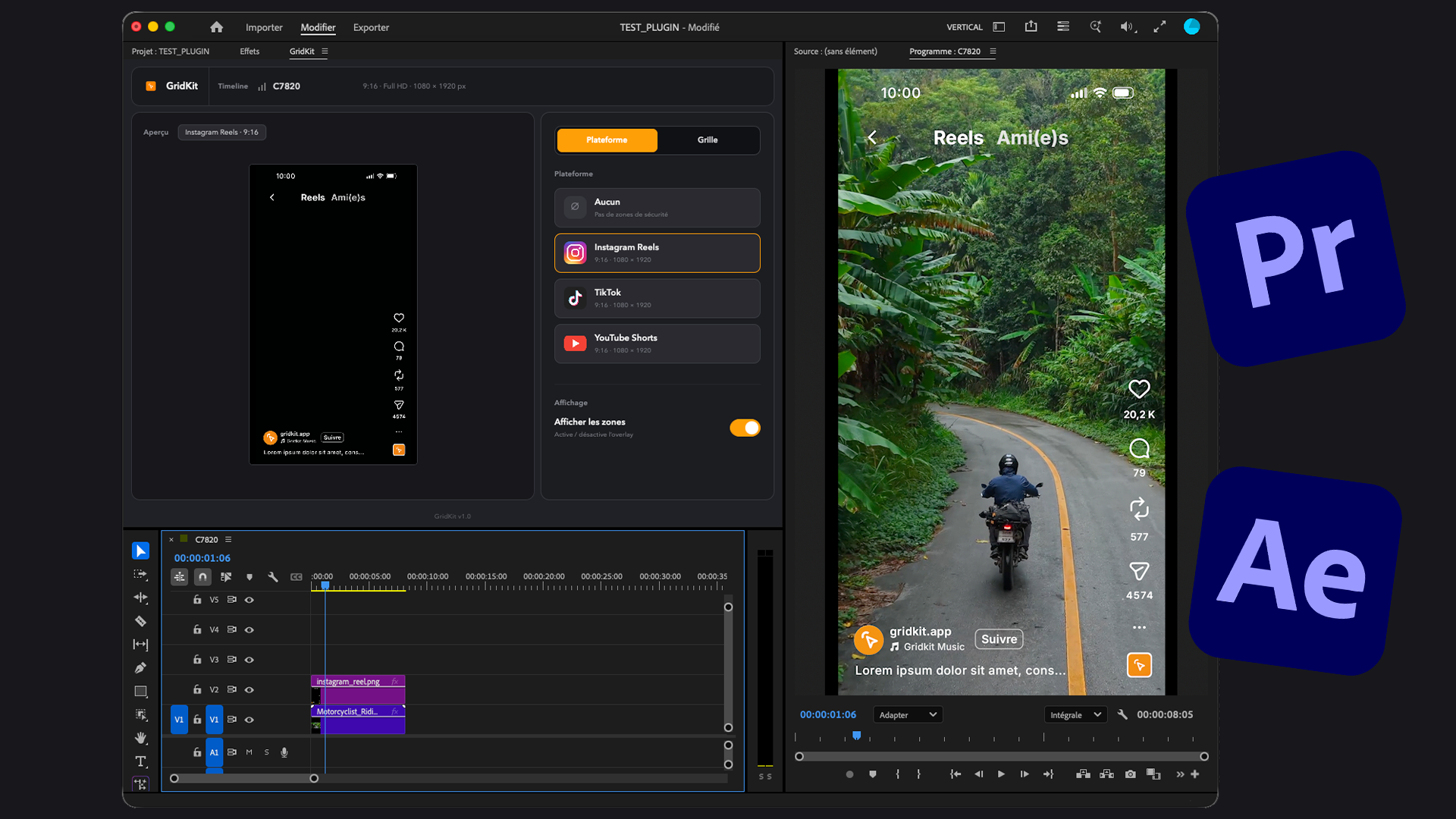This screenshot has width=1456, height=819.
Task: Toggle the eye icon on track V2
Action: (249, 690)
